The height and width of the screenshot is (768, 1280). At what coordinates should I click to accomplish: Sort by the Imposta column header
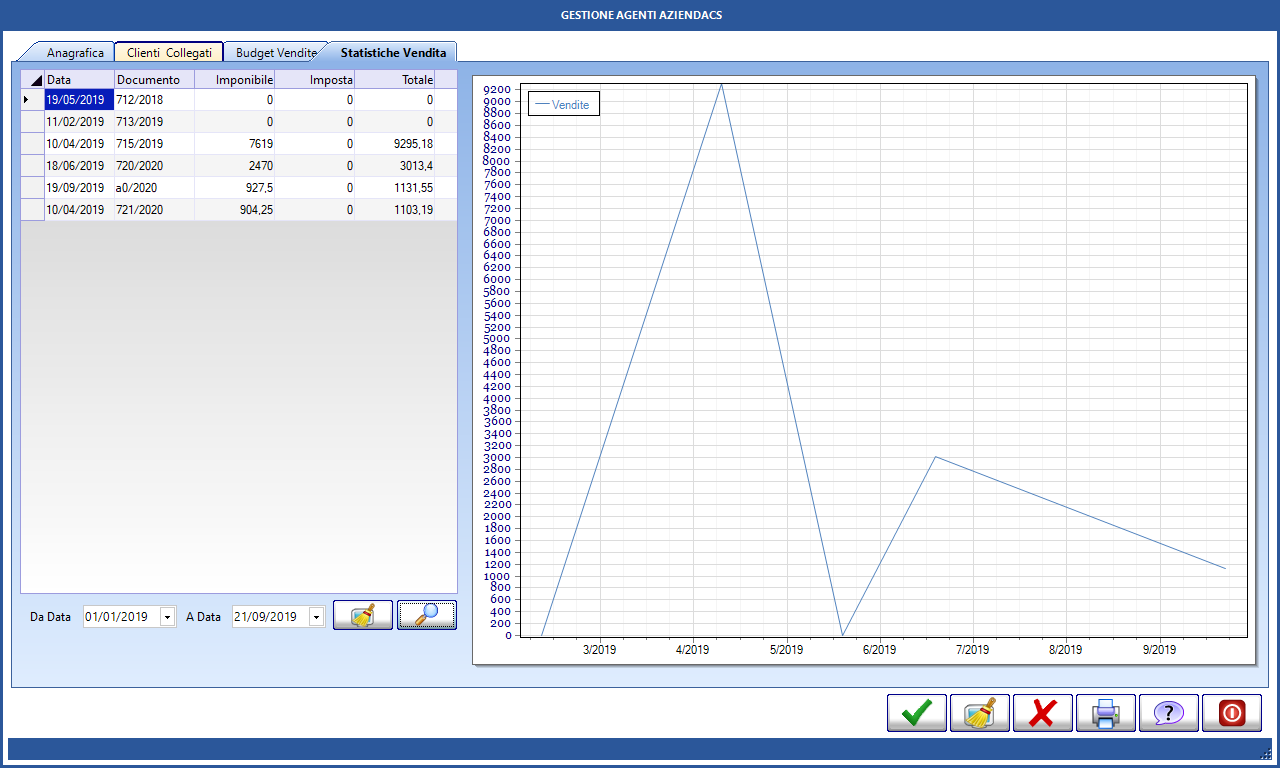[314, 80]
